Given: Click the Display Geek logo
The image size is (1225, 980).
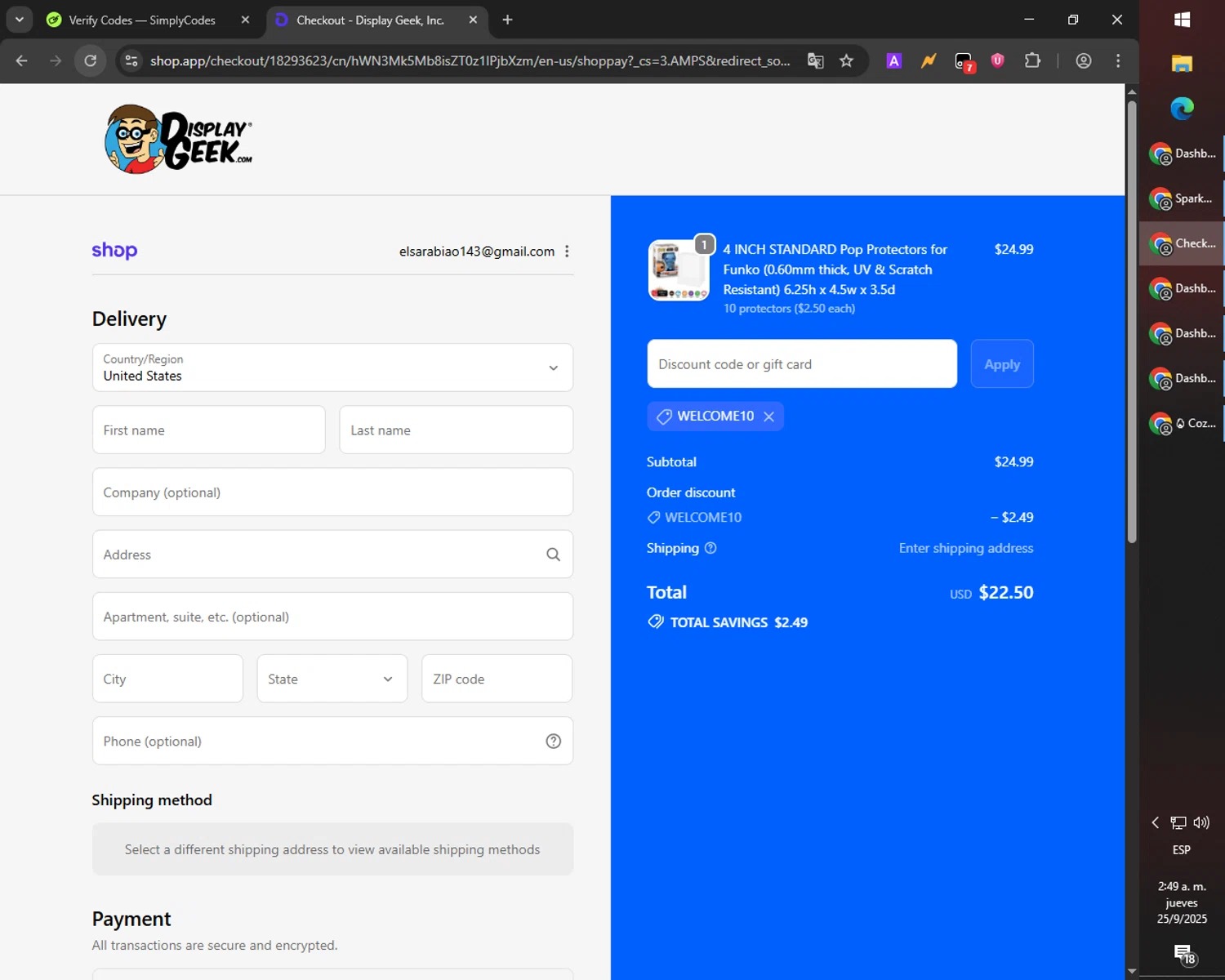Looking at the screenshot, I should (x=178, y=139).
